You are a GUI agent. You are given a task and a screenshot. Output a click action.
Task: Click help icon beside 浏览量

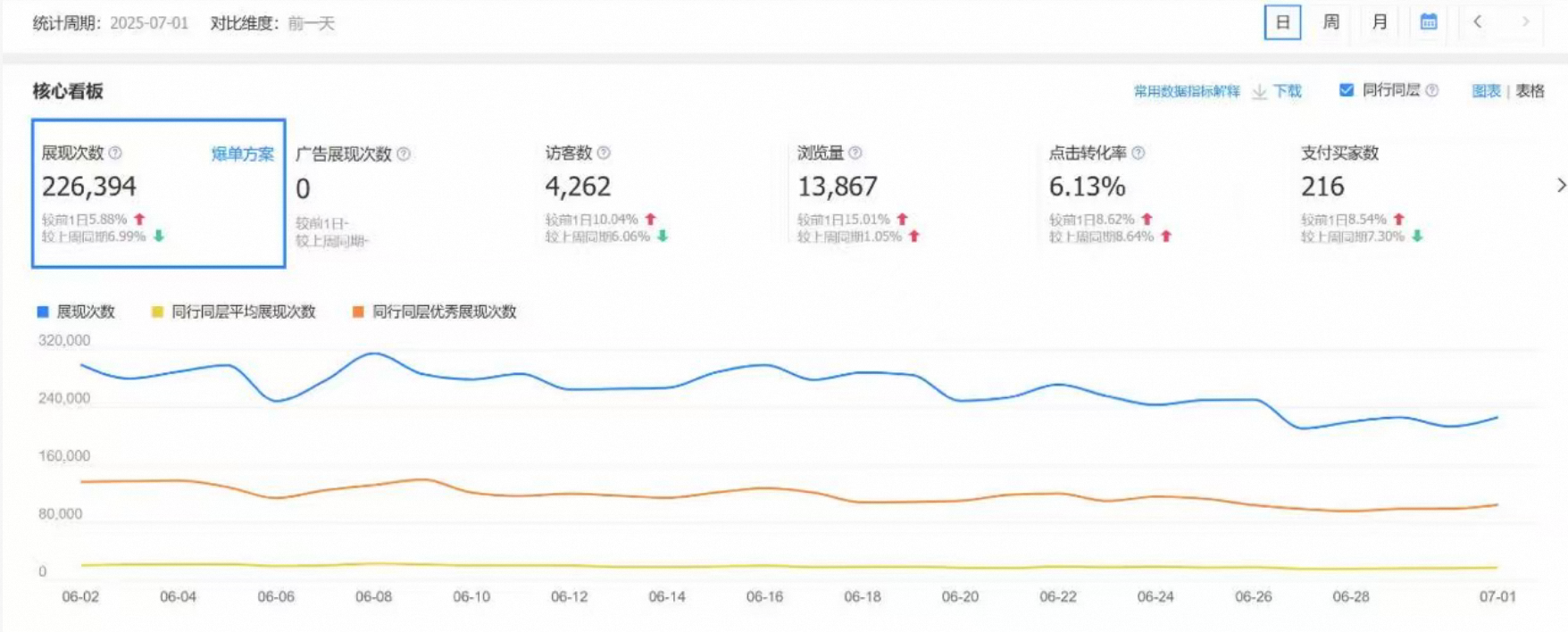pyautogui.click(x=855, y=154)
